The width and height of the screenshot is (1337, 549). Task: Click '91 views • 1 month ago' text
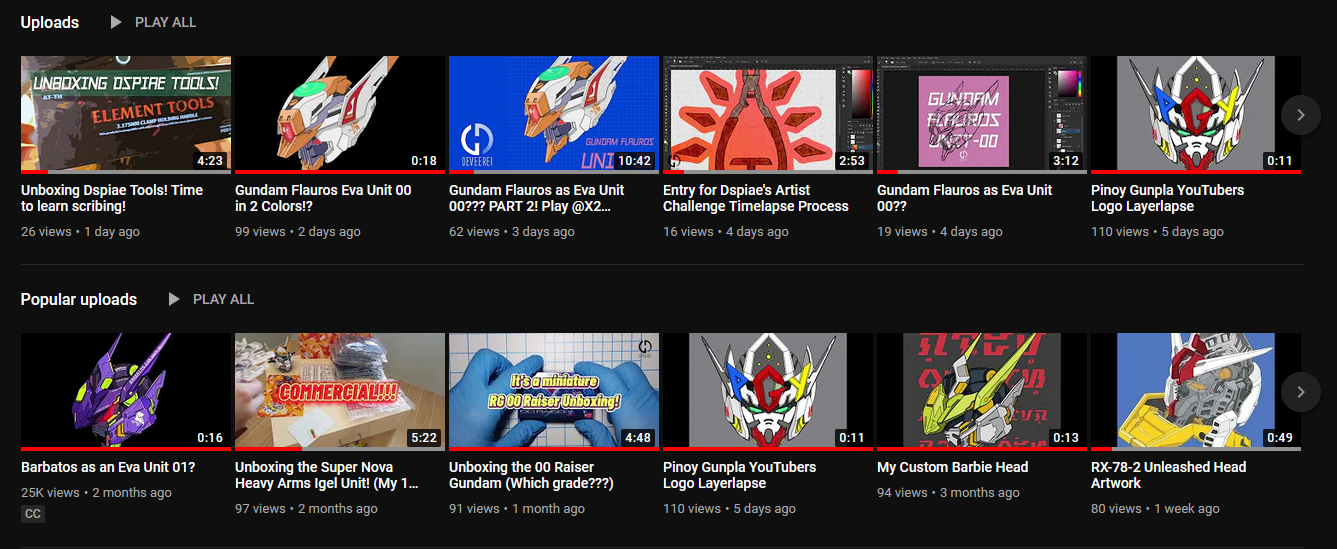point(517,509)
